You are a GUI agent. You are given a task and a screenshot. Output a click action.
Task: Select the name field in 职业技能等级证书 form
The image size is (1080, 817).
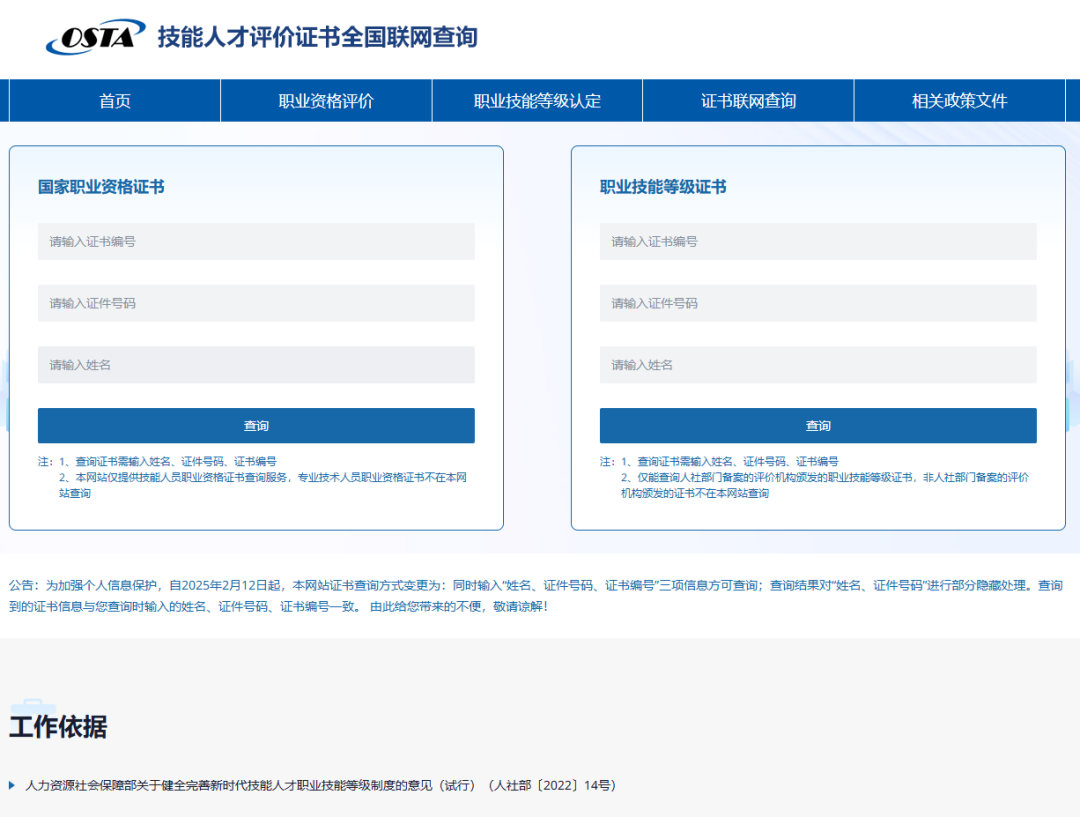tap(818, 365)
